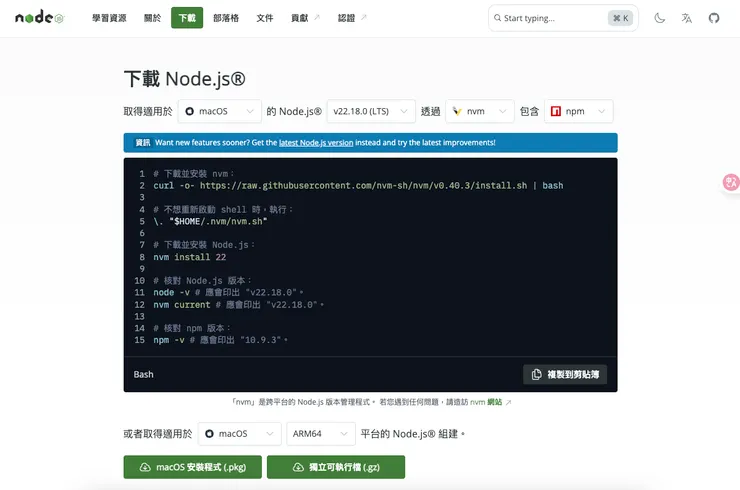The image size is (740, 490).
Task: Open the v22.18.0 (LTS) version dropdown
Action: point(371,111)
